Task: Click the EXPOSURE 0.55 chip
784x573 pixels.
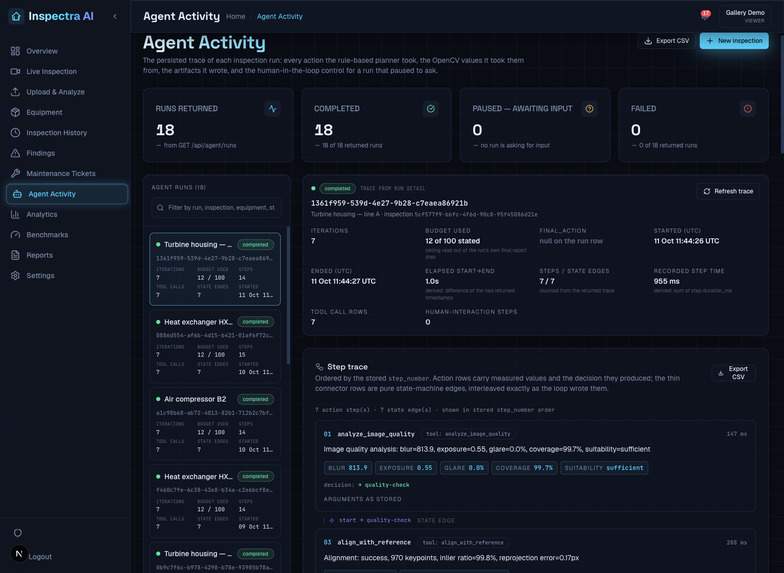Action: coord(406,468)
